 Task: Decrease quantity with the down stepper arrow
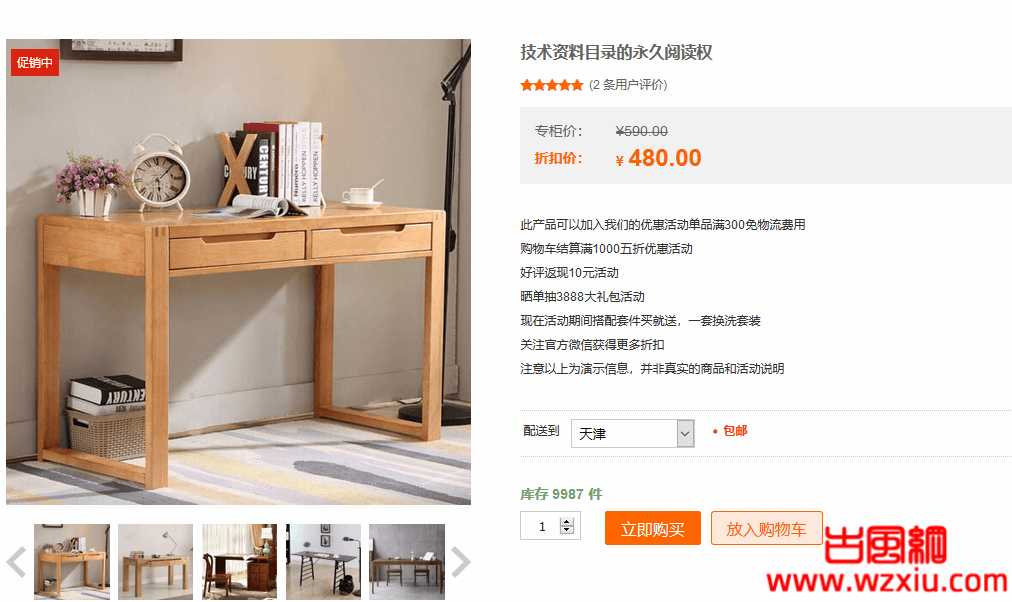[x=567, y=530]
